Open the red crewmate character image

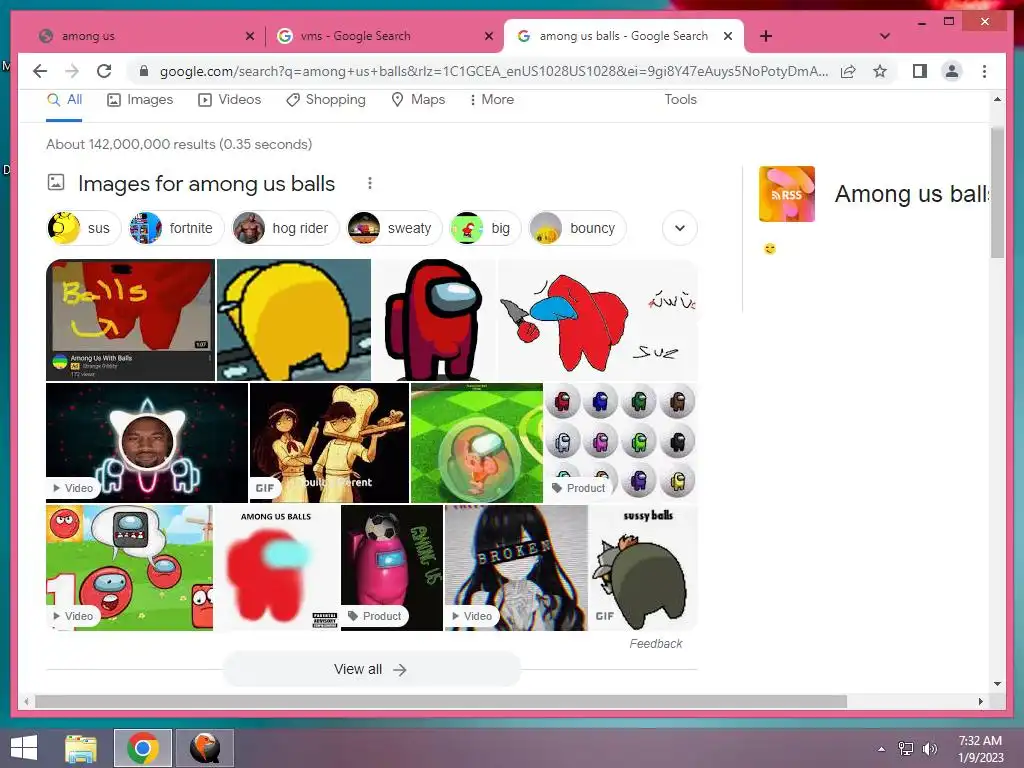pyautogui.click(x=435, y=320)
